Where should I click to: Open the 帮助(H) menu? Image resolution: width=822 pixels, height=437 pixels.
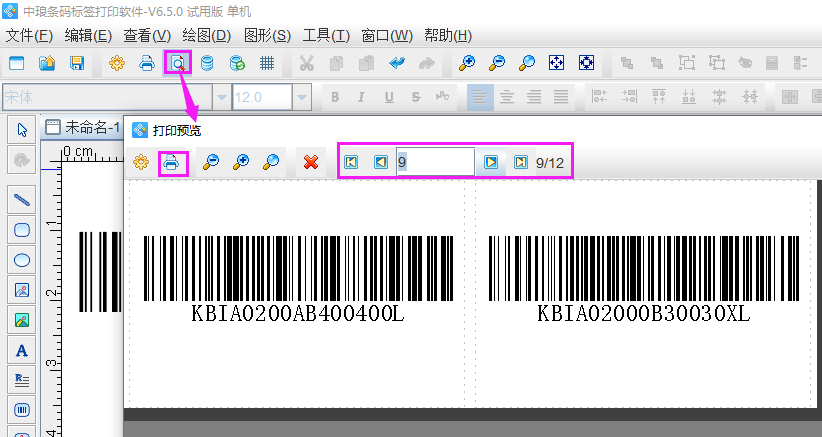[448, 36]
